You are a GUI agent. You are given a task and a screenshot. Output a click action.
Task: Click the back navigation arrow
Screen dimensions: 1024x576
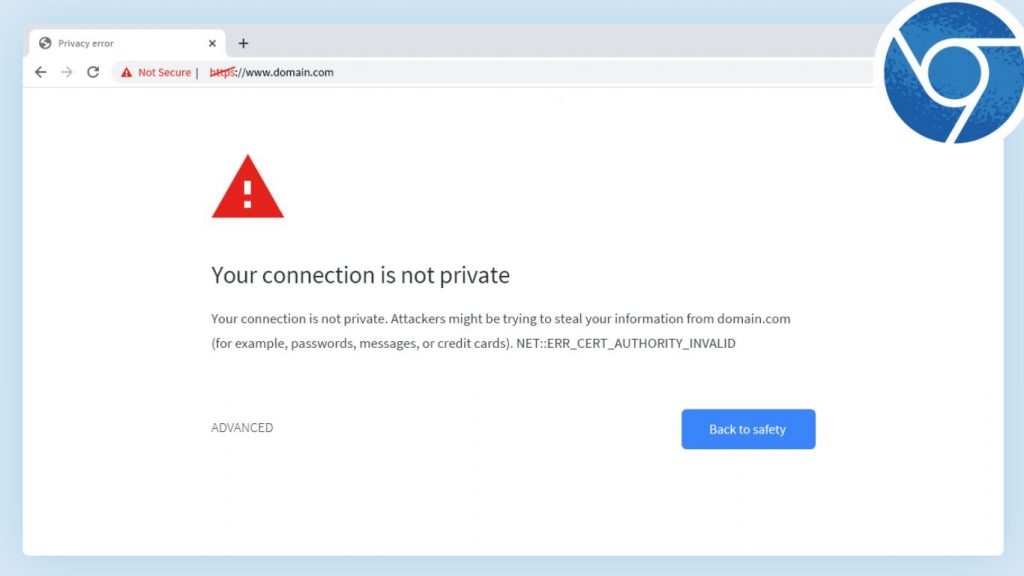coord(40,72)
